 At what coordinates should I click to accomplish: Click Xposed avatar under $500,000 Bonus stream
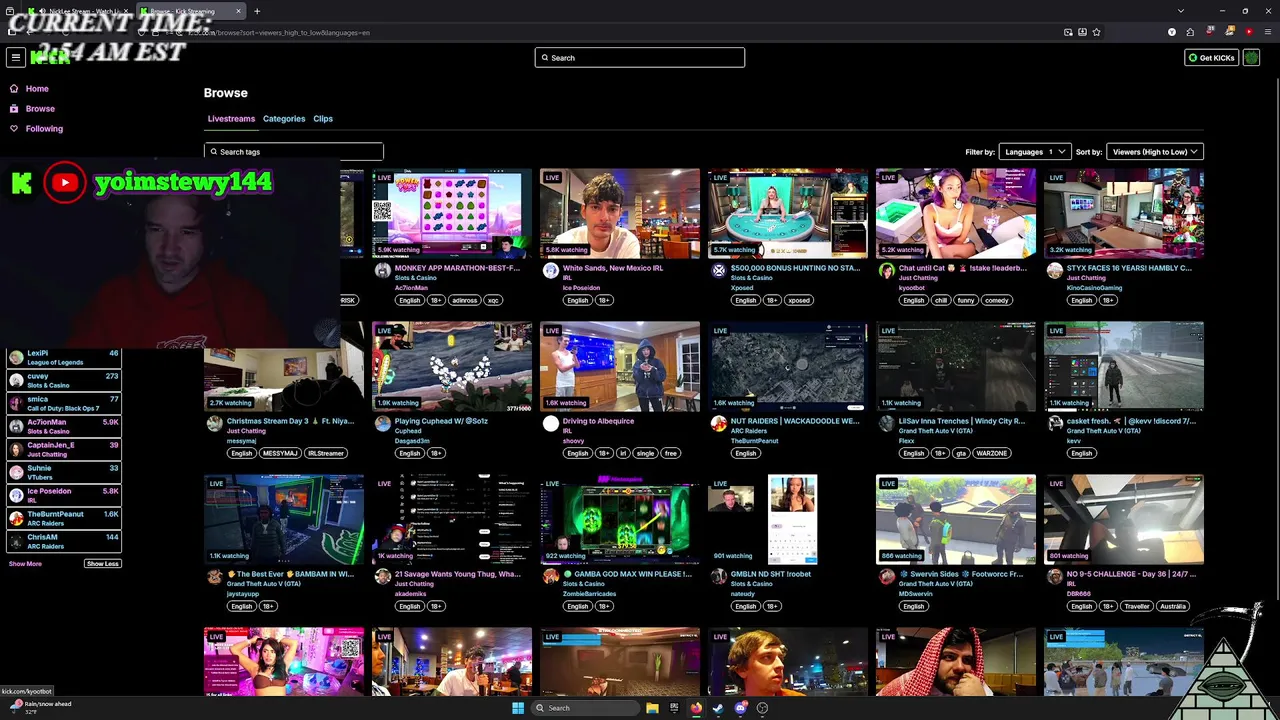719,270
